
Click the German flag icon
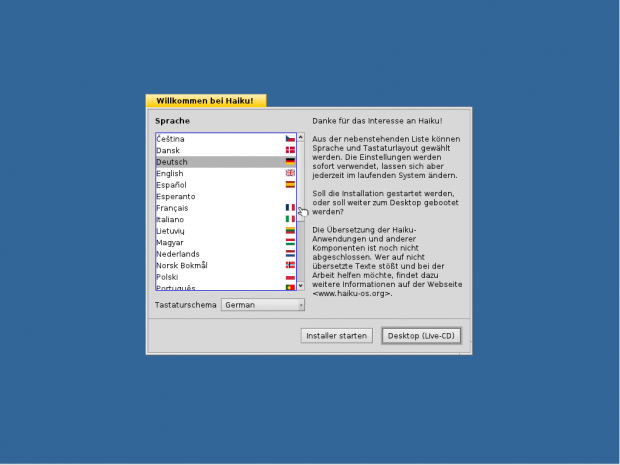pos(290,161)
